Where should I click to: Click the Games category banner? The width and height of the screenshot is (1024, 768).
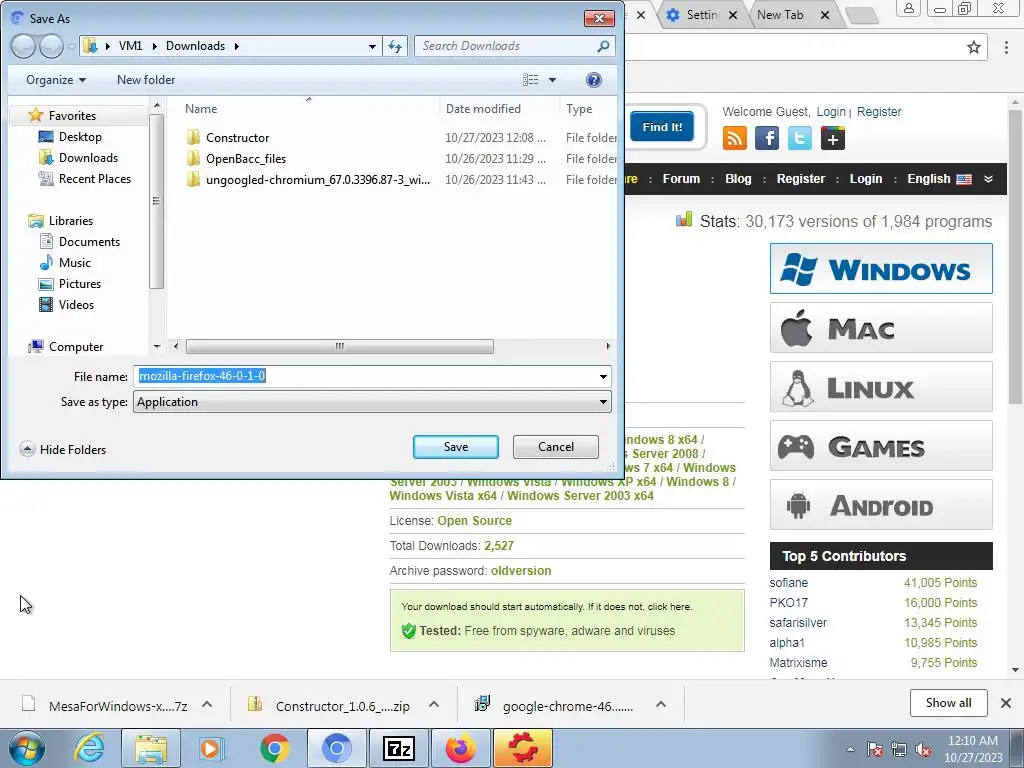(x=881, y=446)
